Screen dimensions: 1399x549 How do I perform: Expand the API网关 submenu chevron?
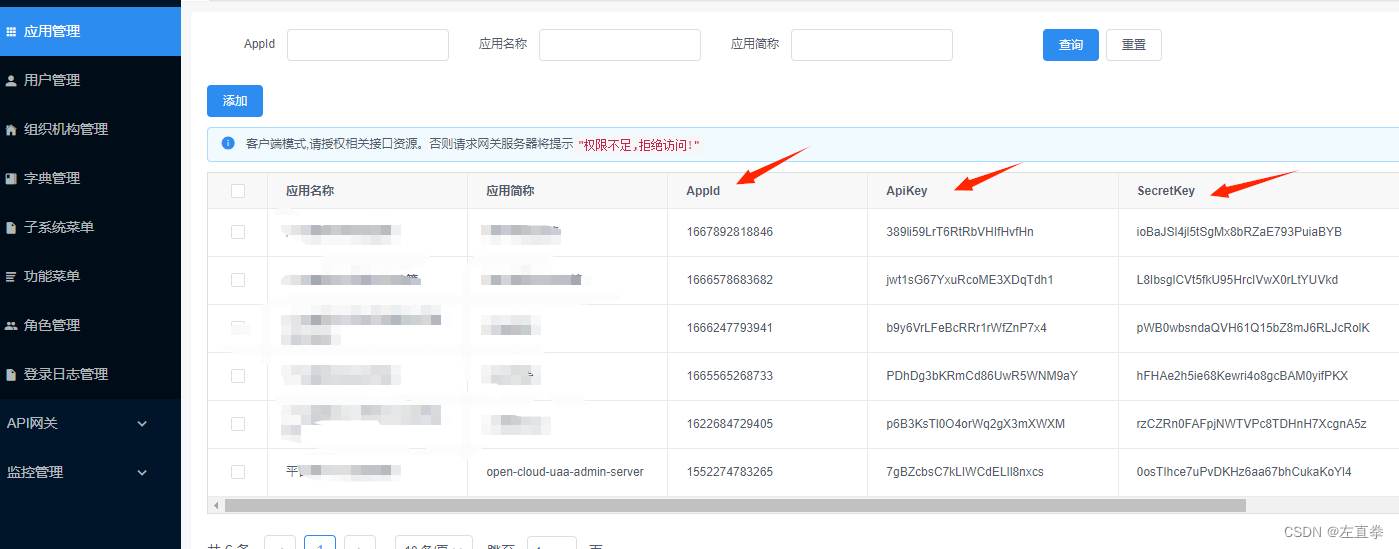click(142, 423)
